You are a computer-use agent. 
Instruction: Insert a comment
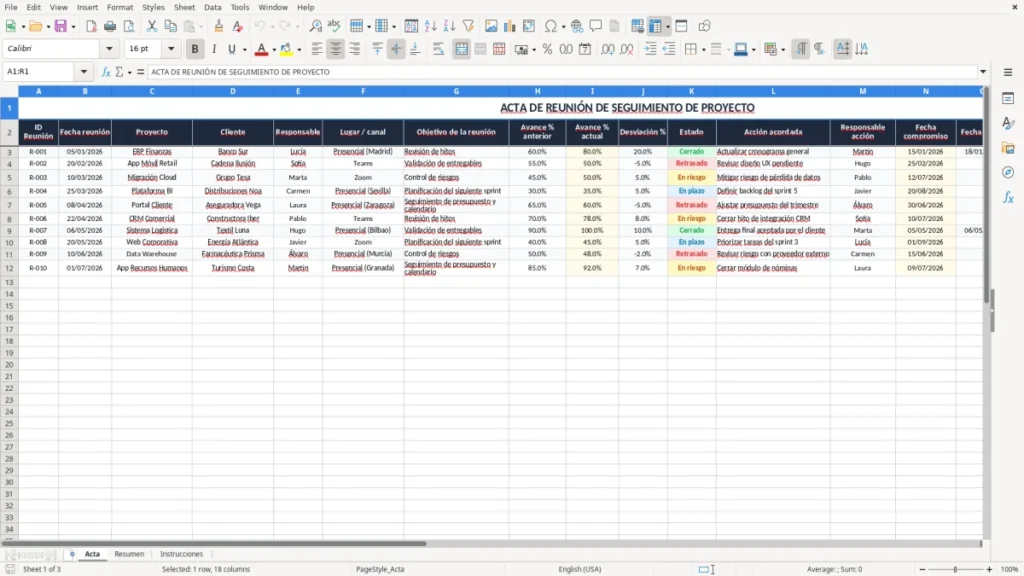(x=596, y=26)
